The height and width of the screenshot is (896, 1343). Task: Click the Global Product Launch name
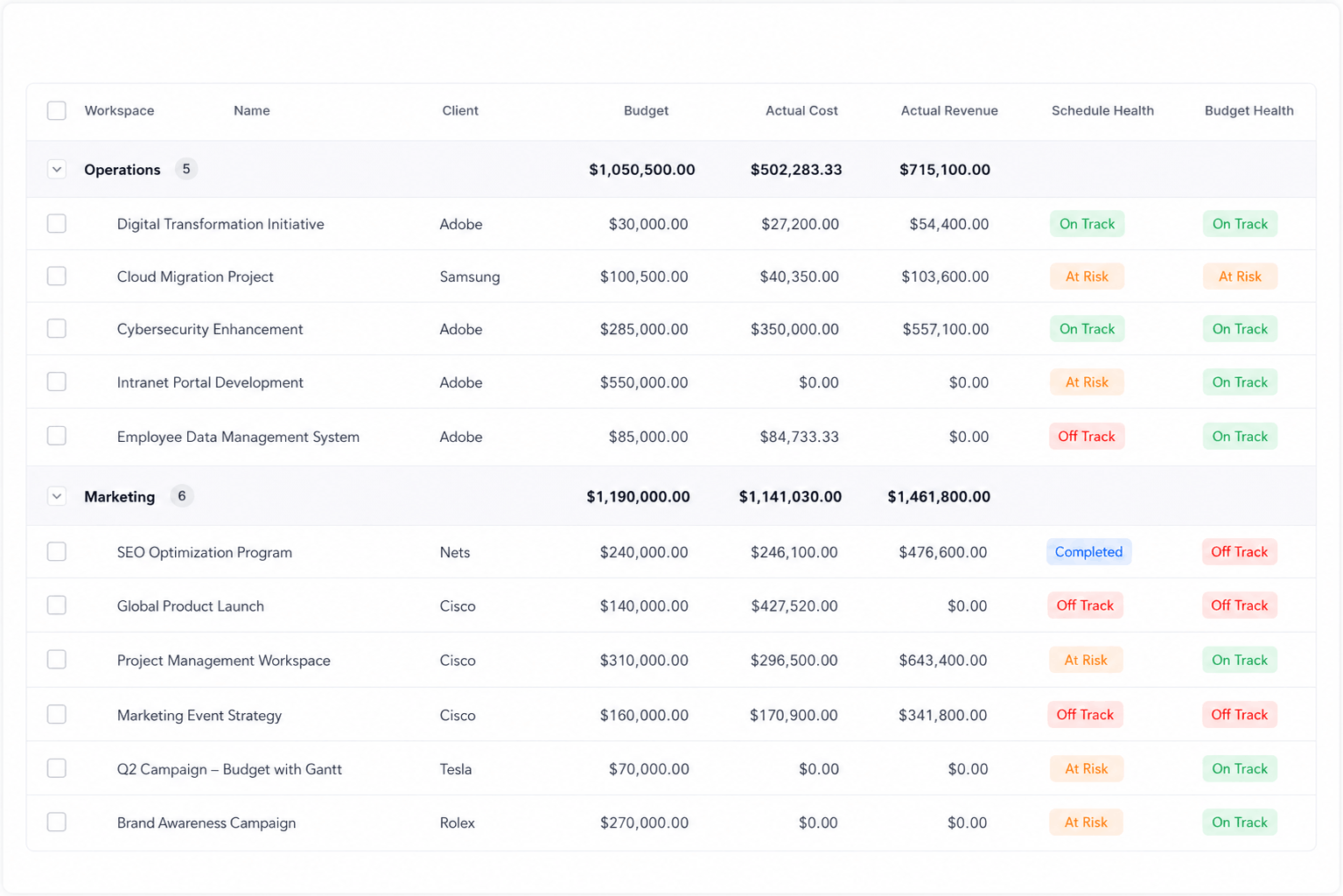tap(191, 605)
